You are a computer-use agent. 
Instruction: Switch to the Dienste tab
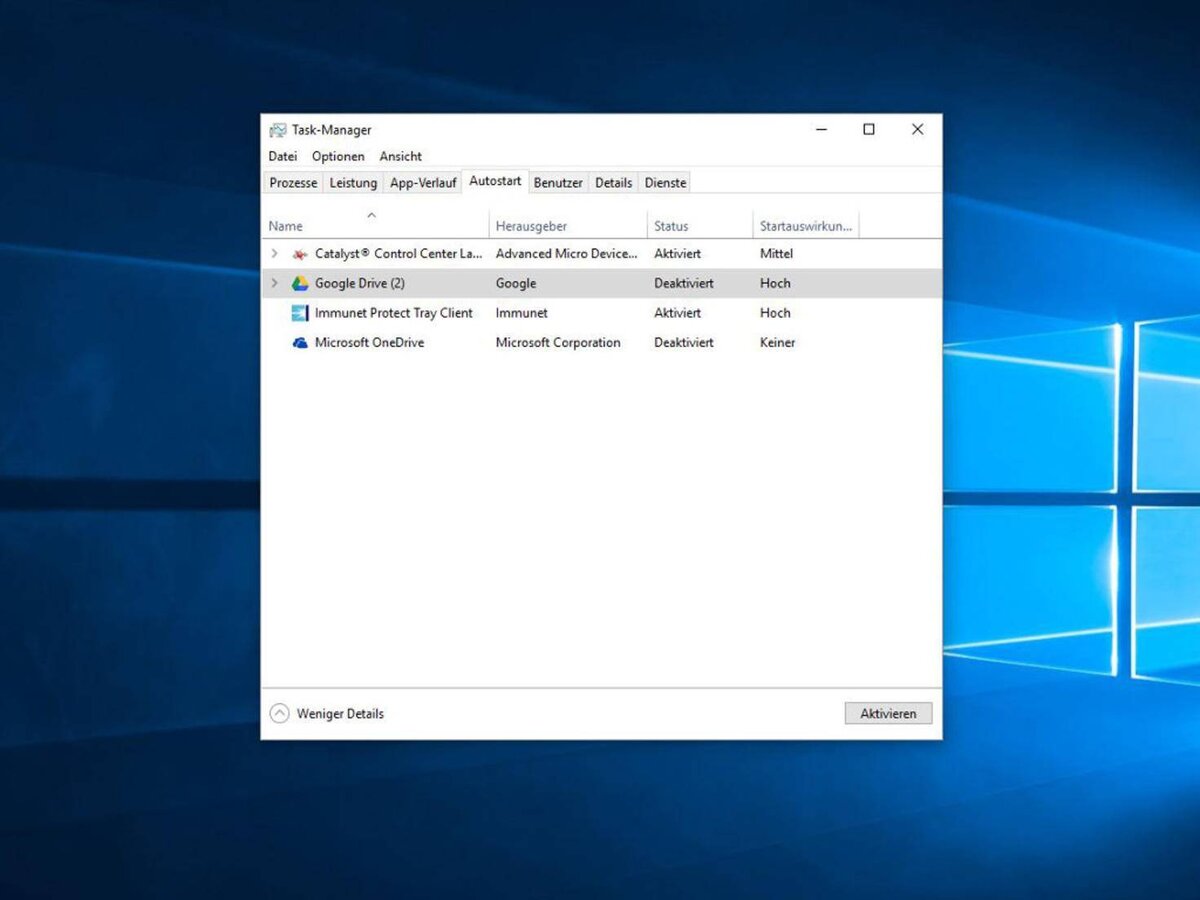[665, 183]
